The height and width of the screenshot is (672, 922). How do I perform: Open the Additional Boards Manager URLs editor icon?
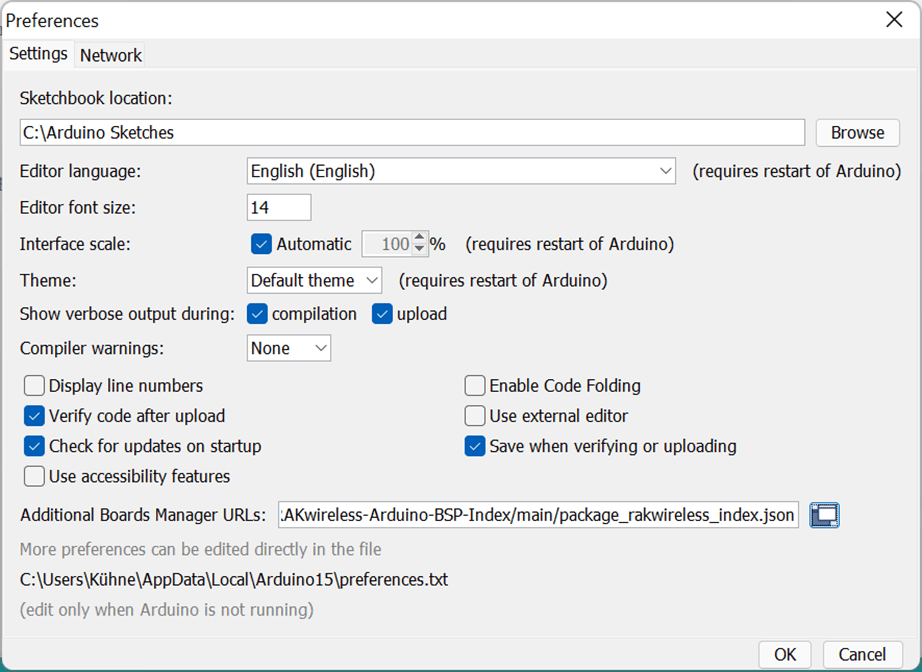click(824, 515)
